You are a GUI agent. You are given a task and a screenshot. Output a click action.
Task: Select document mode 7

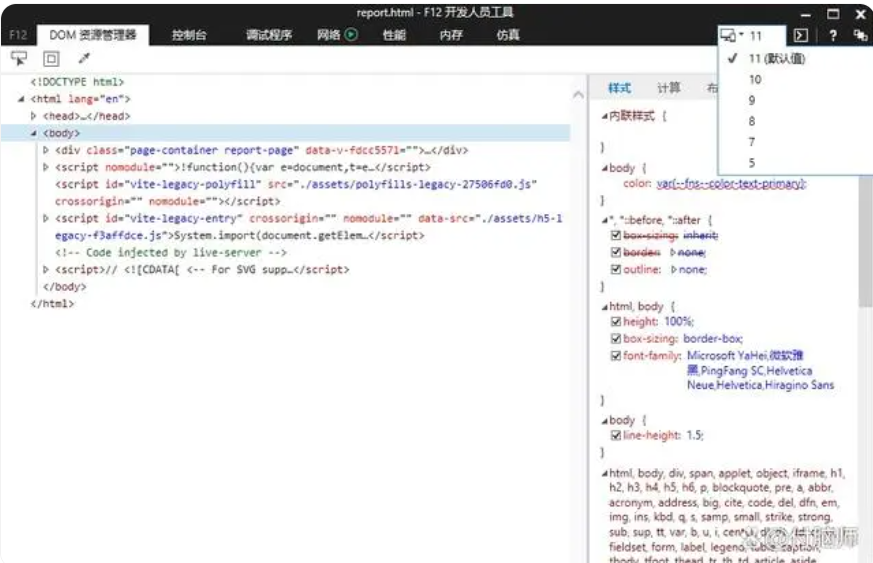pos(752,142)
